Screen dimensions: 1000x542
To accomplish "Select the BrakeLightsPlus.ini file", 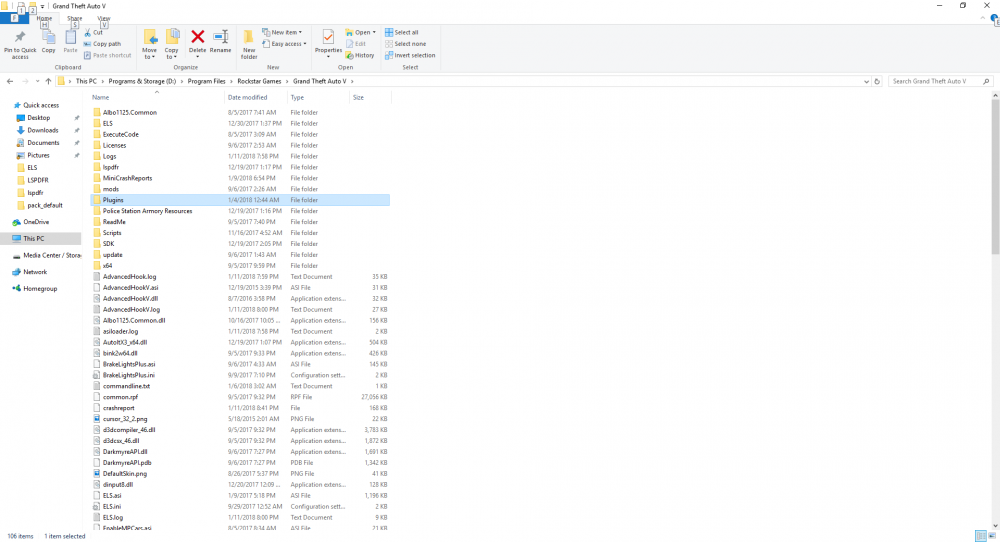I will click(128, 376).
